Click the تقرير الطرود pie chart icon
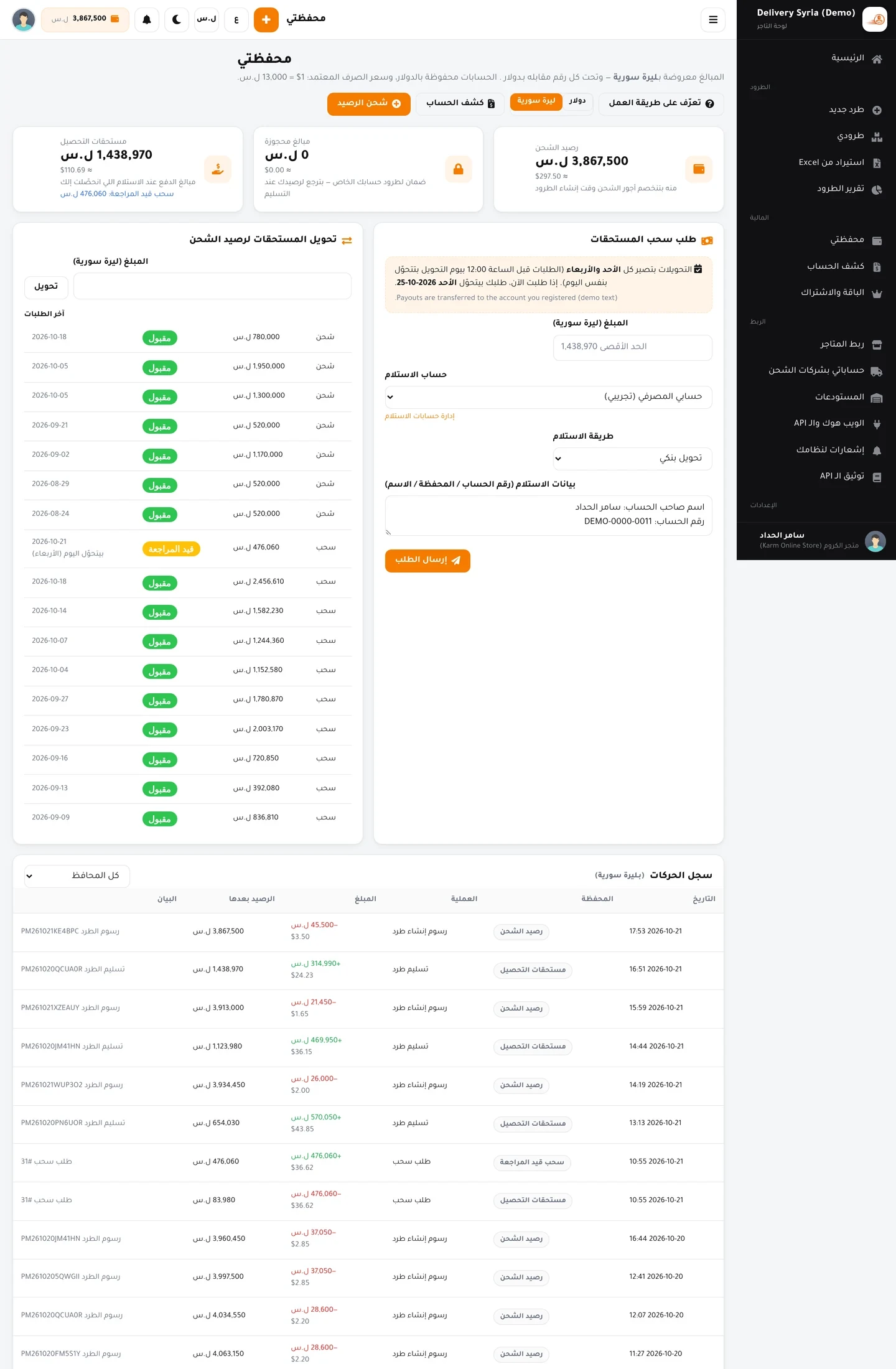896x1369 pixels. (877, 190)
